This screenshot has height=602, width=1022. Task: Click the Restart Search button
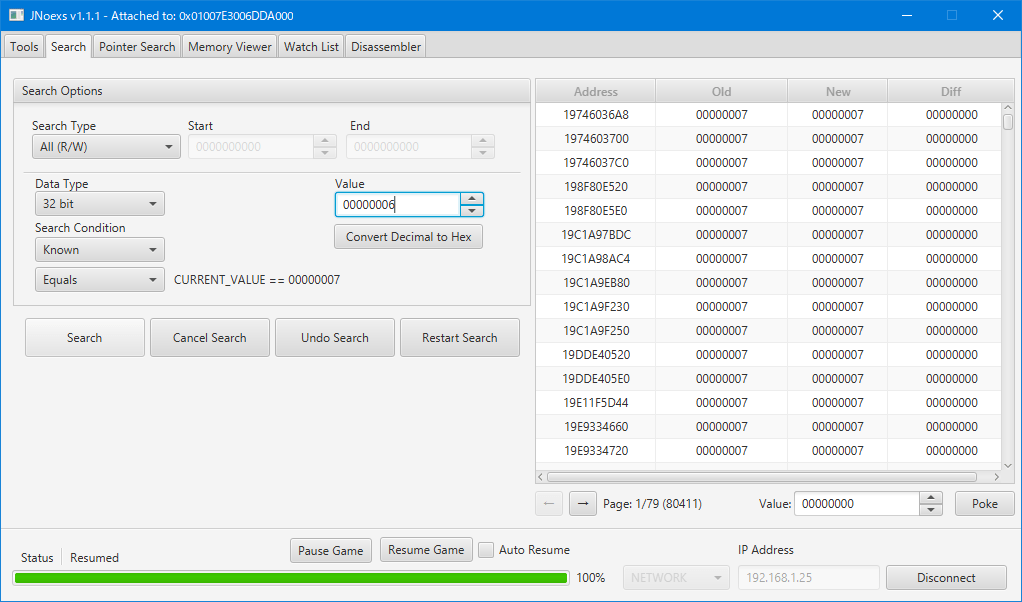click(460, 337)
